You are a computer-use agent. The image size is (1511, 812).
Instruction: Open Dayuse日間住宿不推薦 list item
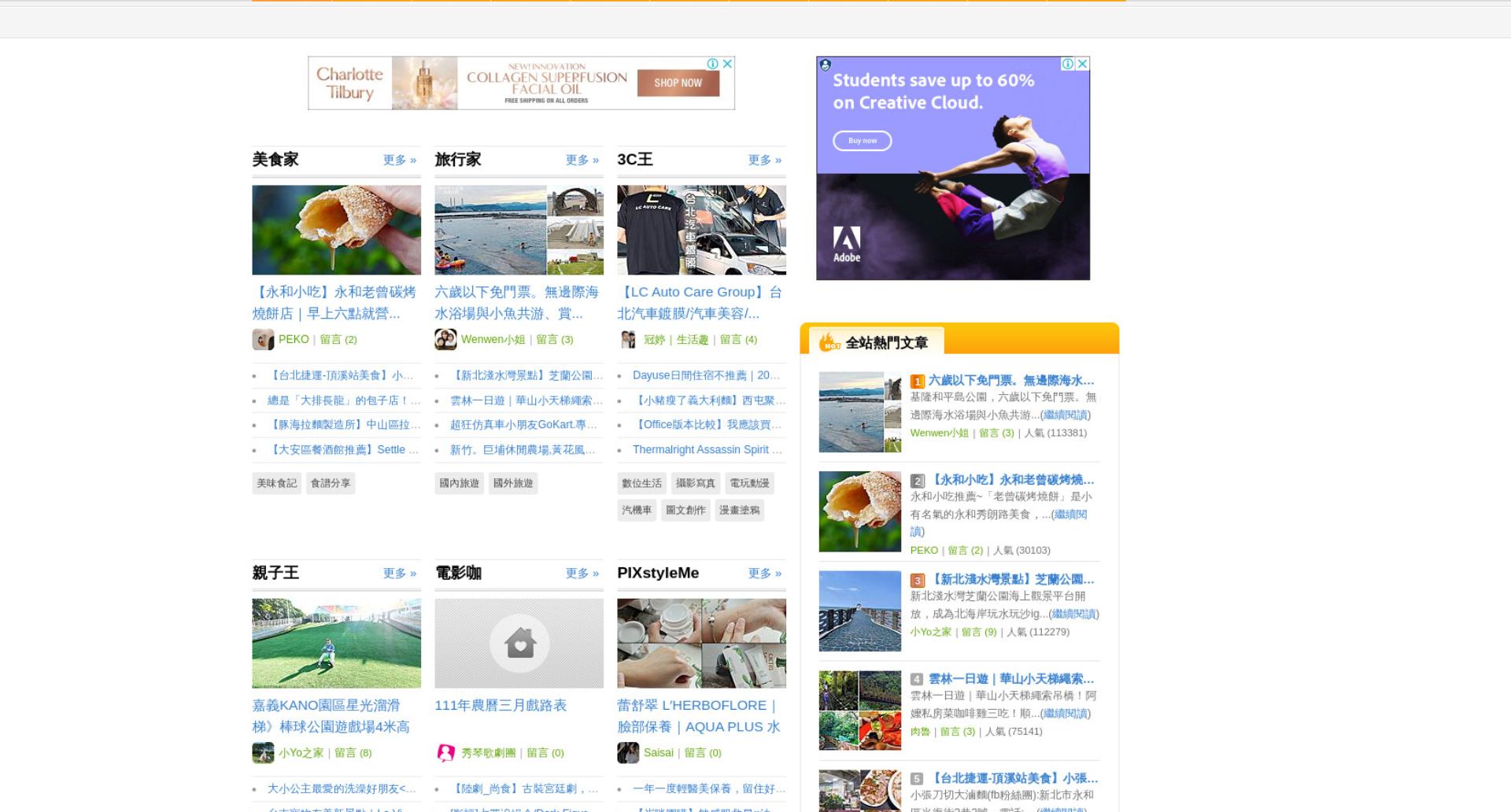coord(707,376)
